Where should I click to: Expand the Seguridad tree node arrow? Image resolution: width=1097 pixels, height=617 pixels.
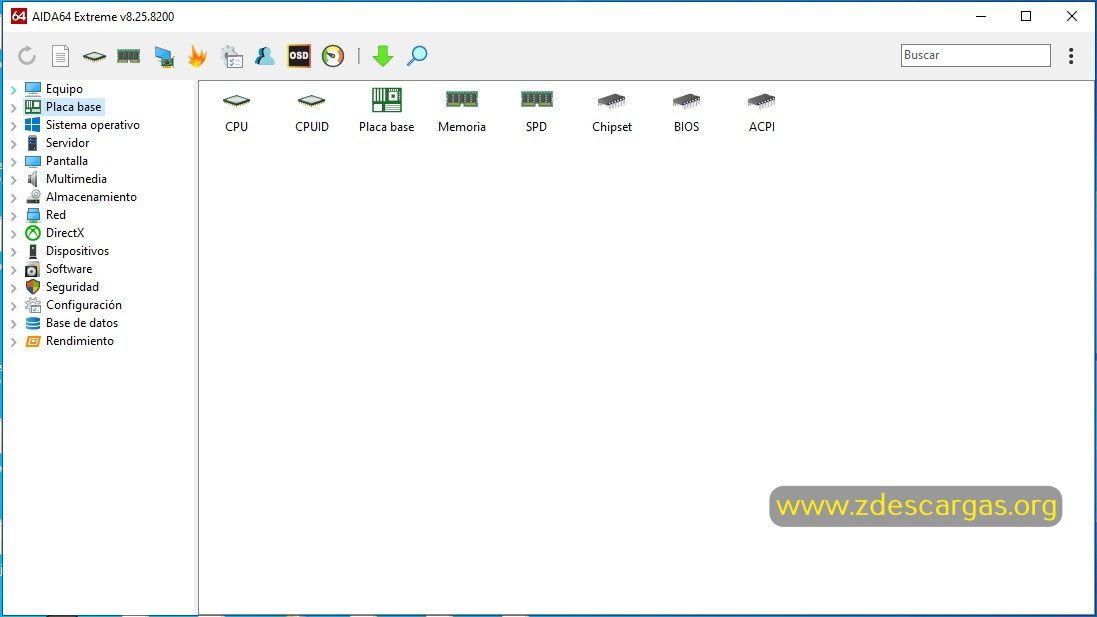click(13, 288)
